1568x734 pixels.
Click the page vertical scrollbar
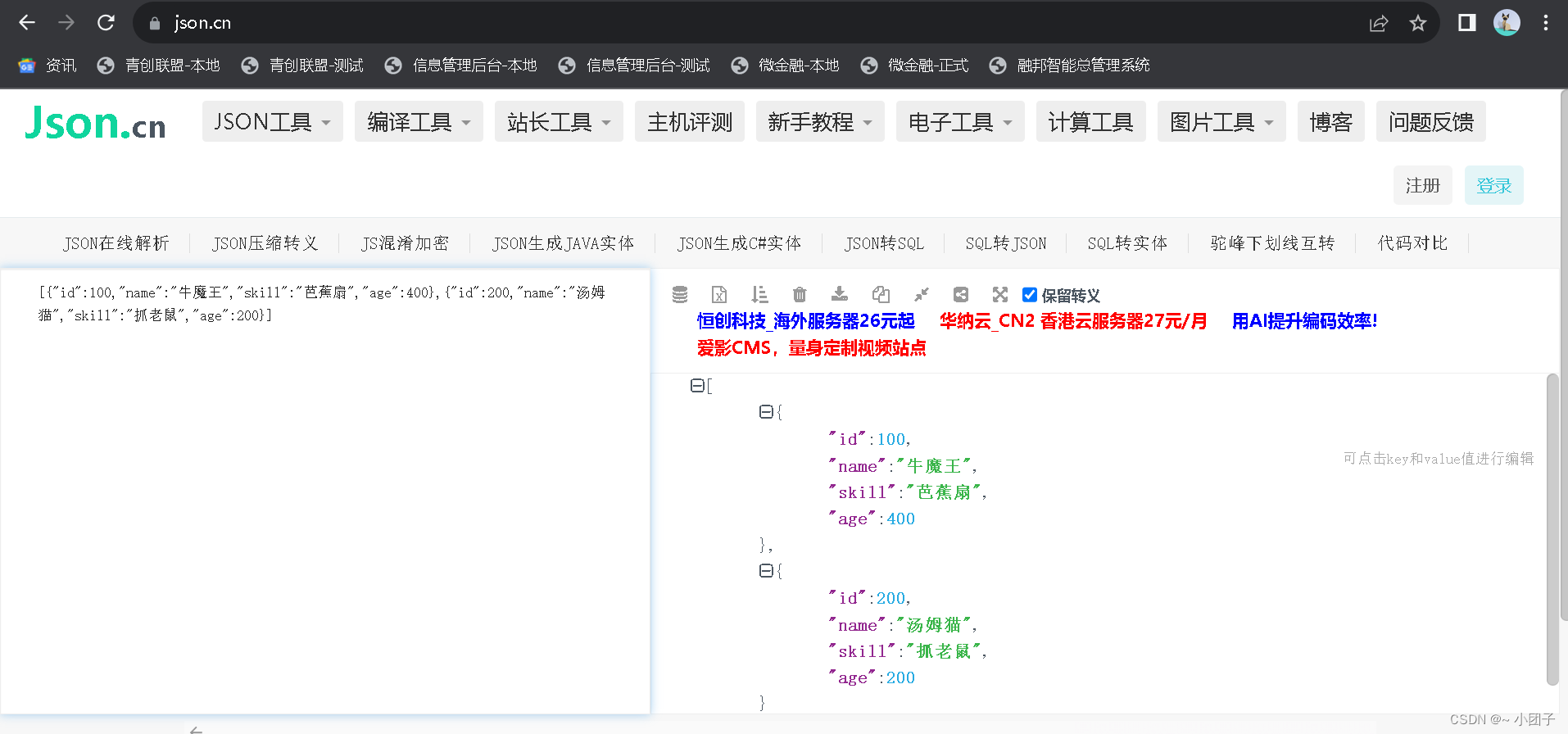pos(1563,356)
